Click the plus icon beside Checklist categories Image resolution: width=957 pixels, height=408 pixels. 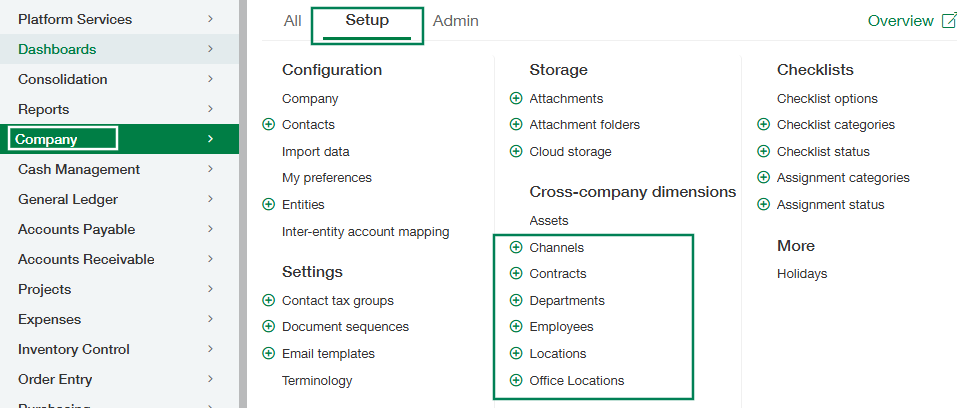764,125
